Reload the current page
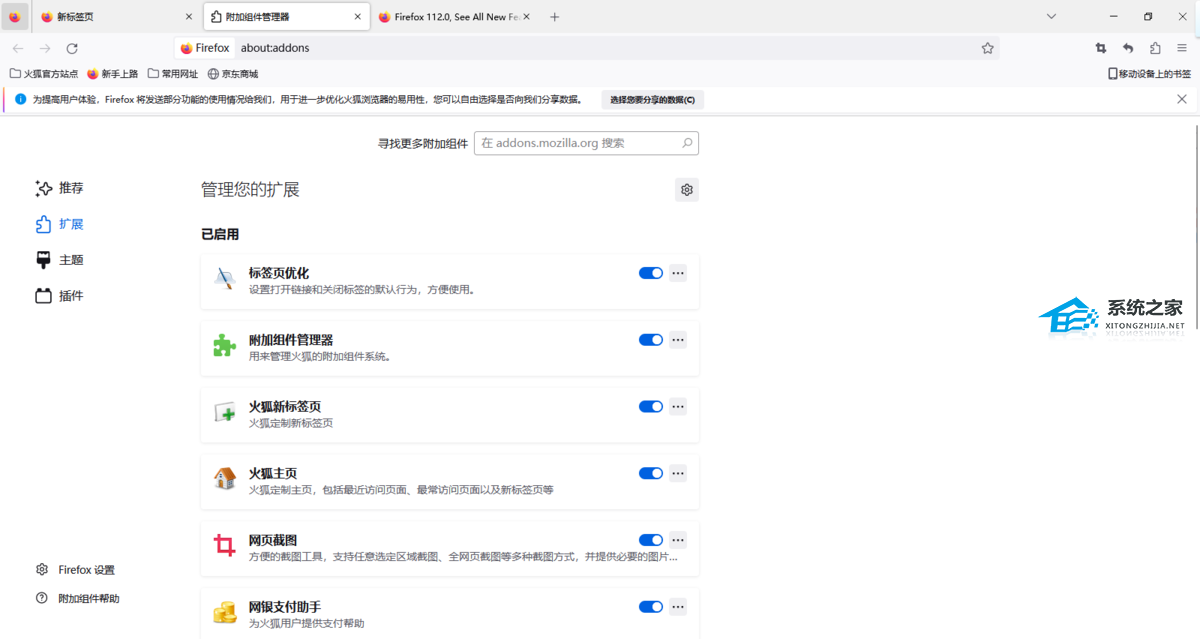Screen dimensions: 1200x639 [72, 48]
